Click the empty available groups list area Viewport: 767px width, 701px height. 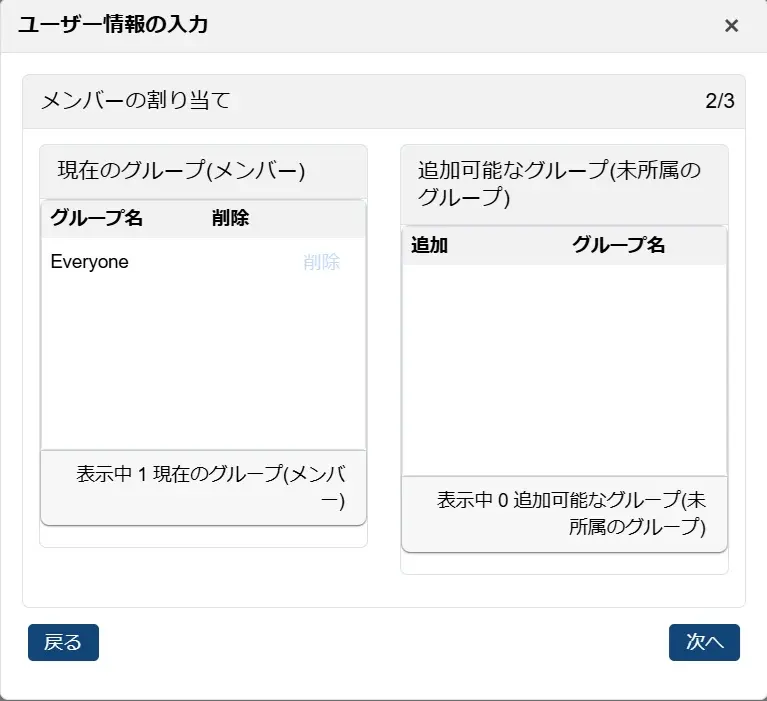[x=564, y=370]
